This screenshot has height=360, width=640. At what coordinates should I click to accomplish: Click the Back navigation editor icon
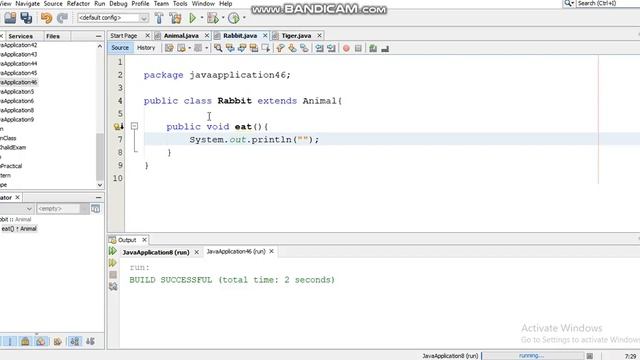tap(181, 48)
